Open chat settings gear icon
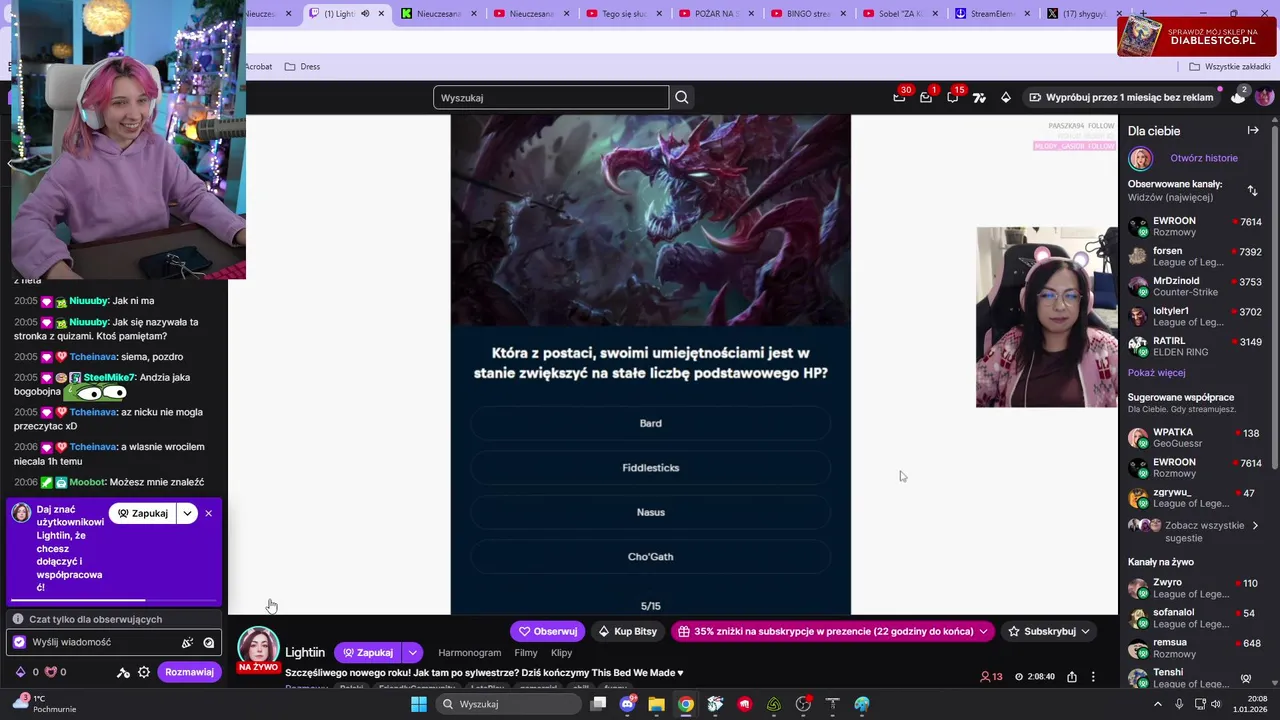Image resolution: width=1280 pixels, height=720 pixels. coord(144,672)
